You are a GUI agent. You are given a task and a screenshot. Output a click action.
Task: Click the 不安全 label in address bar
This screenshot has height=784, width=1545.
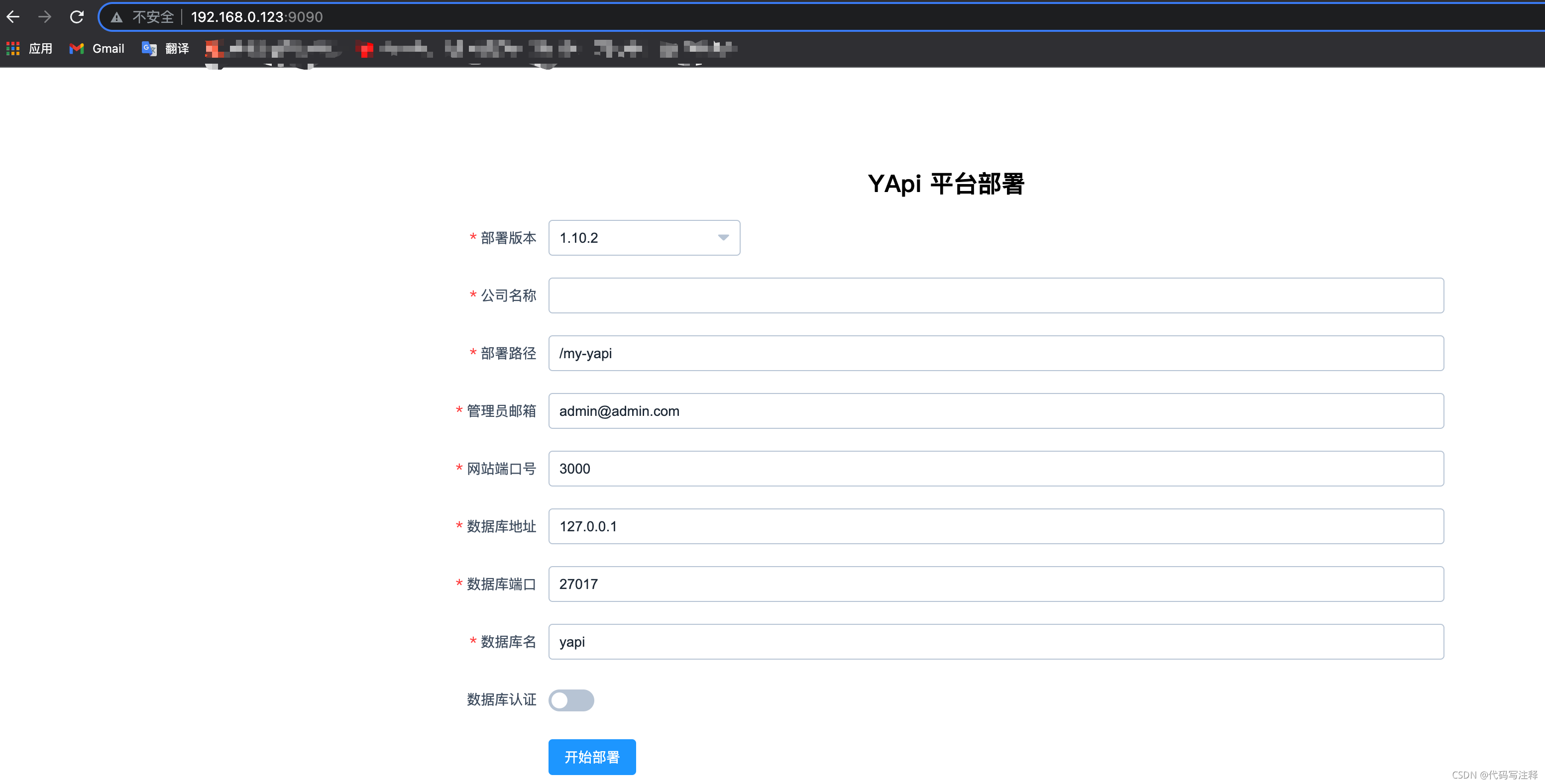[x=153, y=17]
